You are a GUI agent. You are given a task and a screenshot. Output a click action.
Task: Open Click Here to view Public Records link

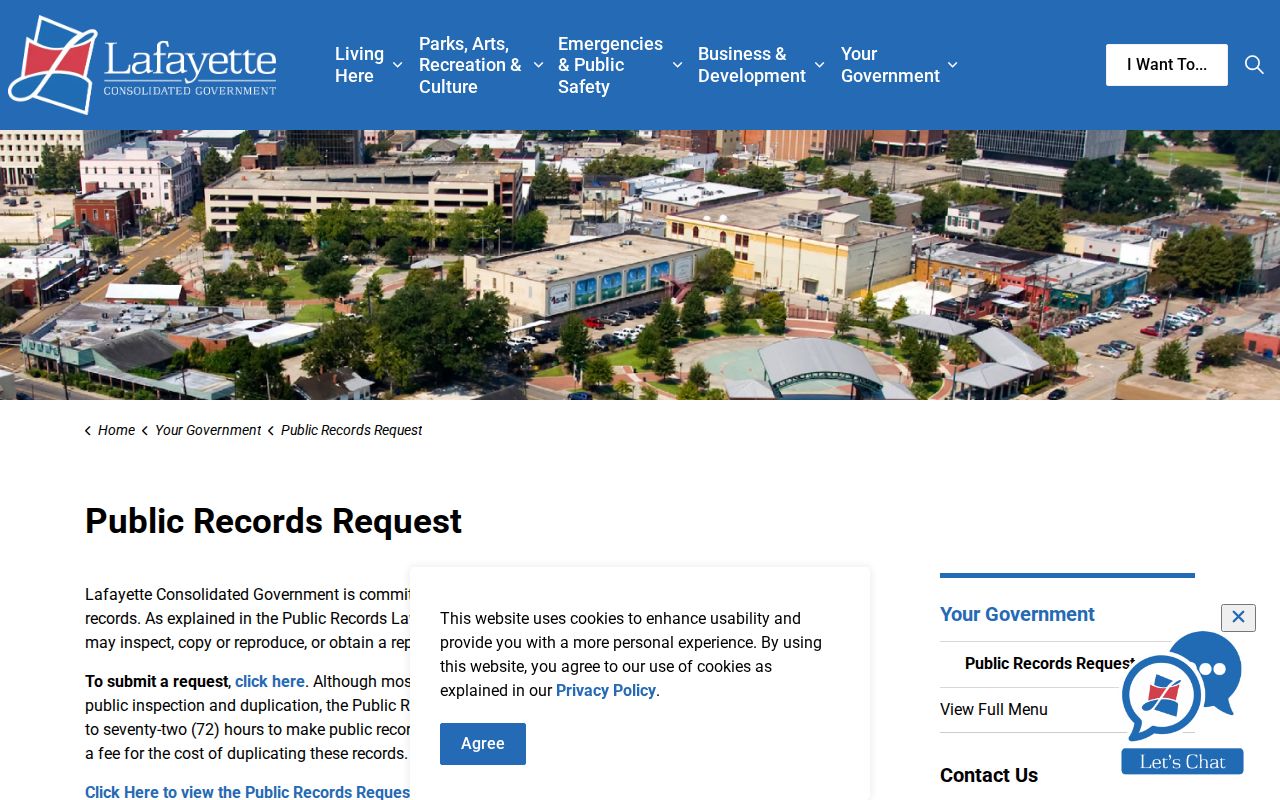tap(248, 792)
